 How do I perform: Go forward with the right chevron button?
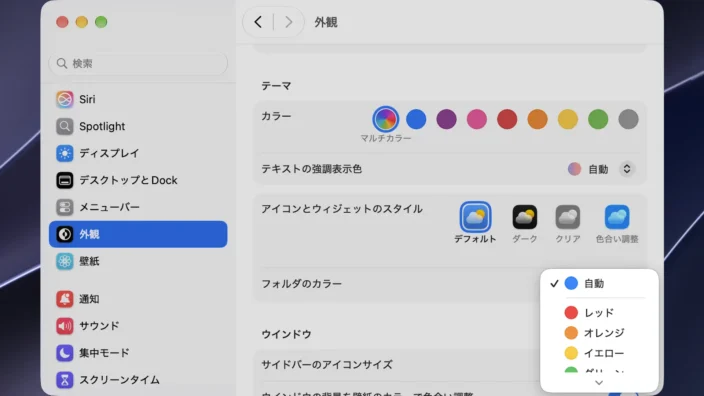(x=289, y=22)
